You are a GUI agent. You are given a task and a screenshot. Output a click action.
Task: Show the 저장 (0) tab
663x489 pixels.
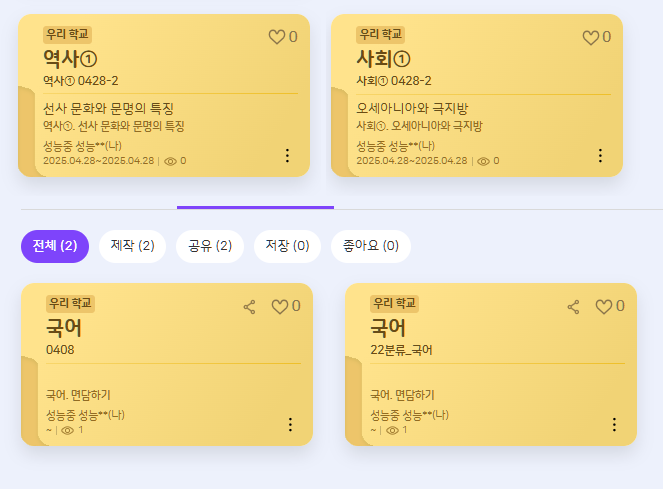(287, 246)
